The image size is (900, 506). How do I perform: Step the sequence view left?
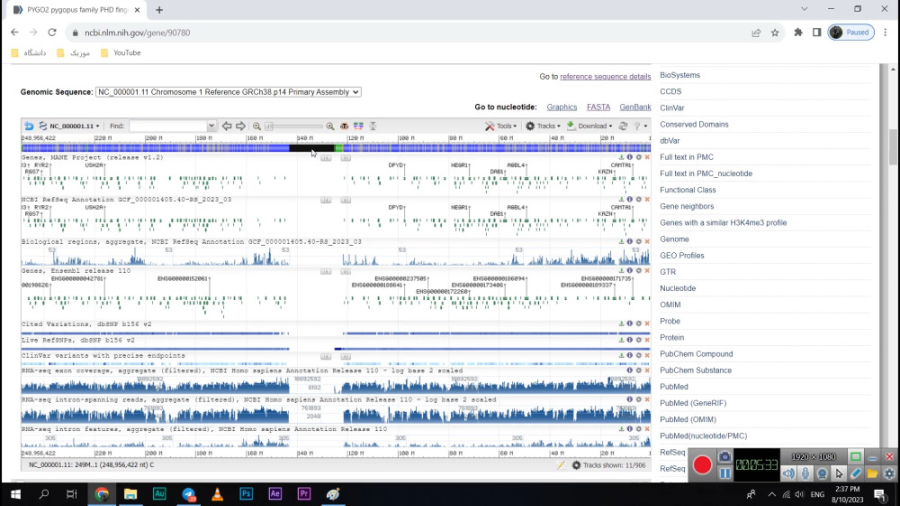click(227, 126)
